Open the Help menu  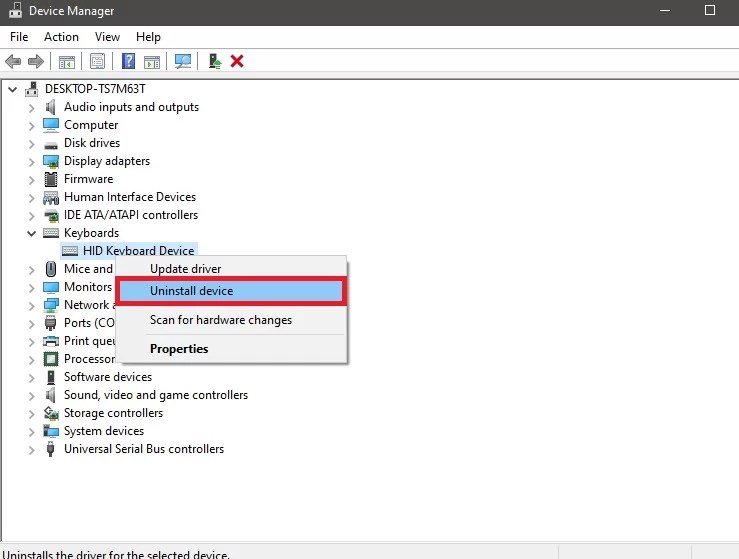tap(148, 37)
